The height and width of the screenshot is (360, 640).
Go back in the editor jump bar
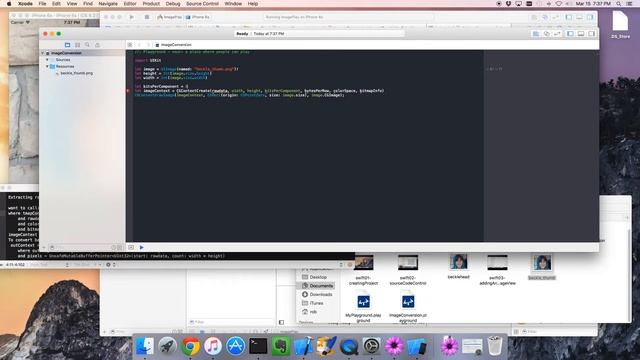139,45
